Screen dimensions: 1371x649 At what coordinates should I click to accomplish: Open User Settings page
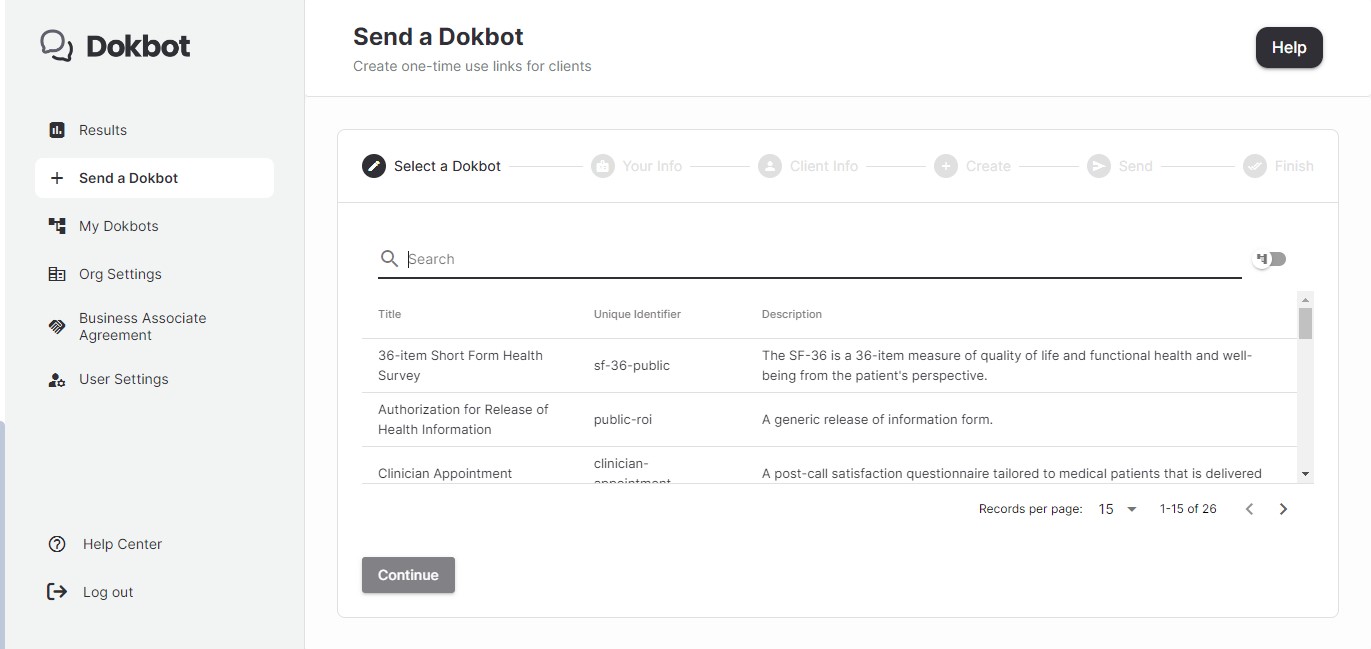coord(154,379)
